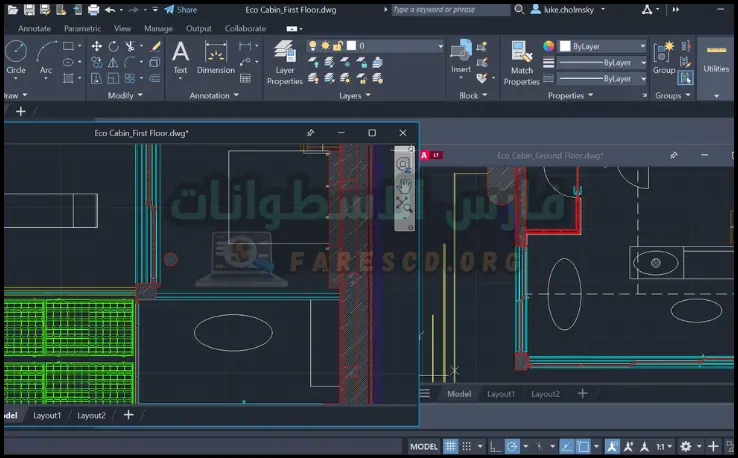Choose the Dimension tool
The height and width of the screenshot is (458, 738).
[x=216, y=57]
